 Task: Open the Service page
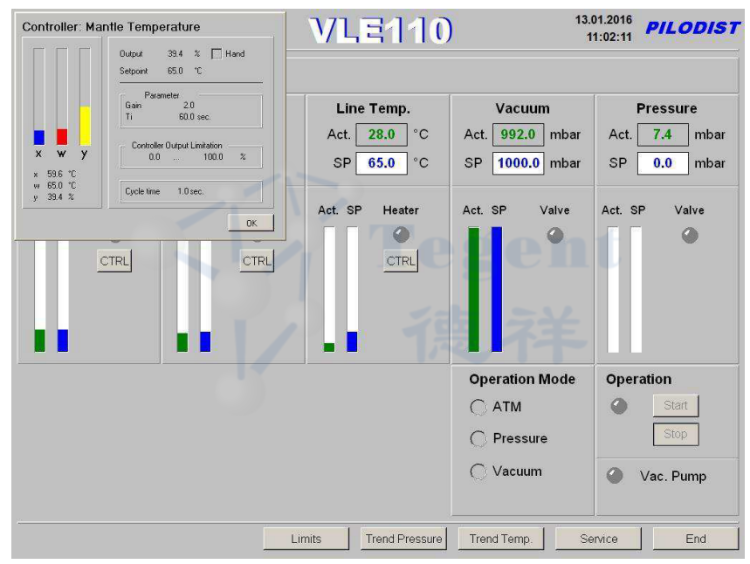pyautogui.click(x=598, y=539)
